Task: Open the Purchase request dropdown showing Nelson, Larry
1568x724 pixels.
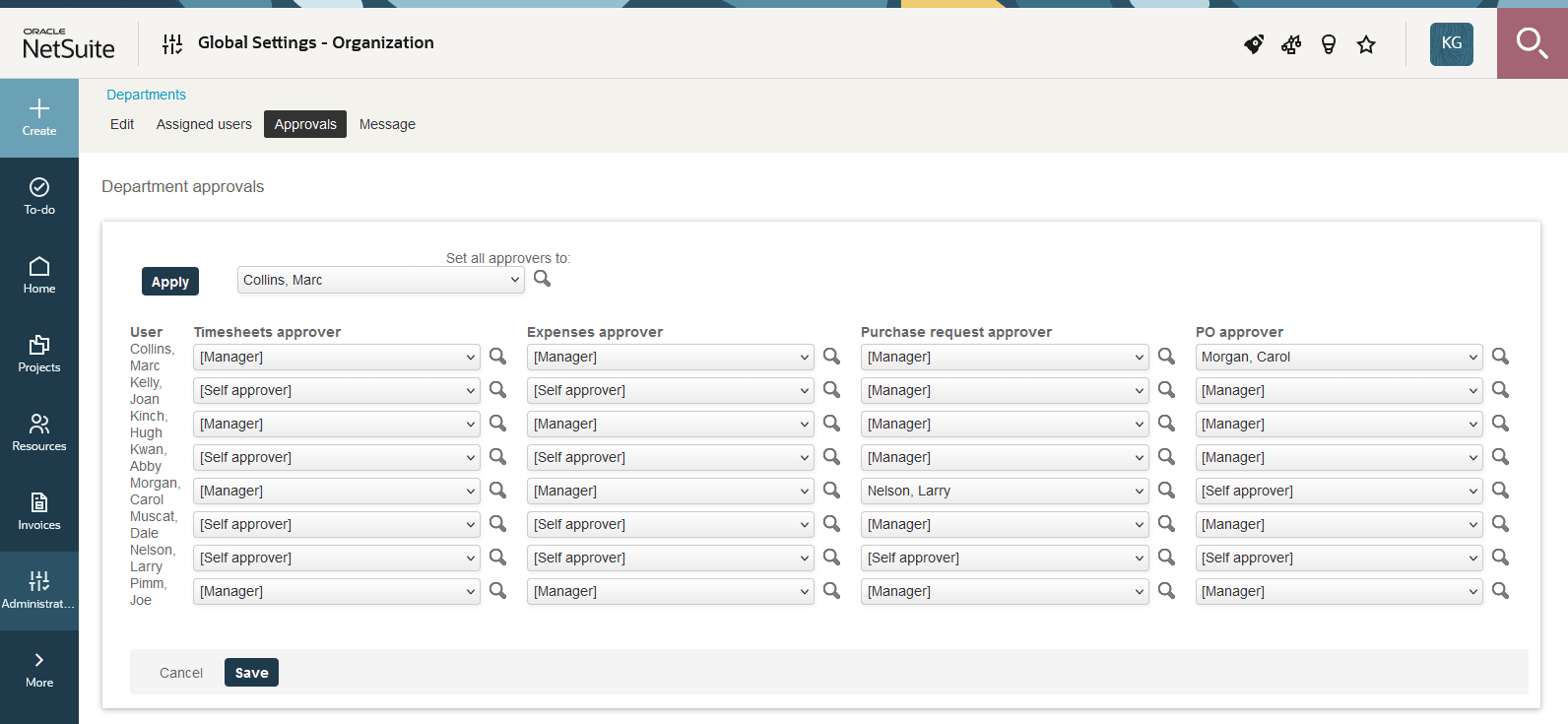Action: click(1005, 491)
